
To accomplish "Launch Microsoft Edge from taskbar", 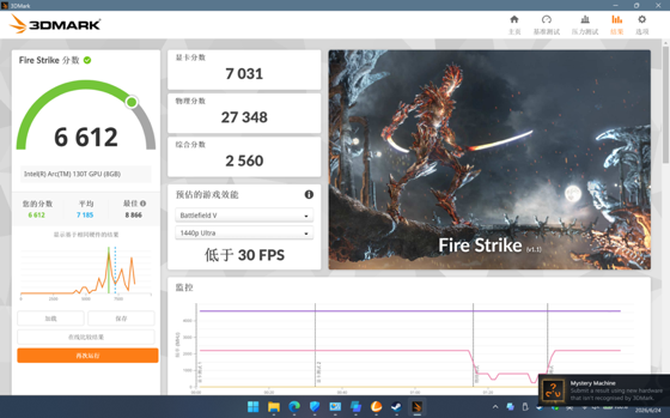I will click(294, 406).
